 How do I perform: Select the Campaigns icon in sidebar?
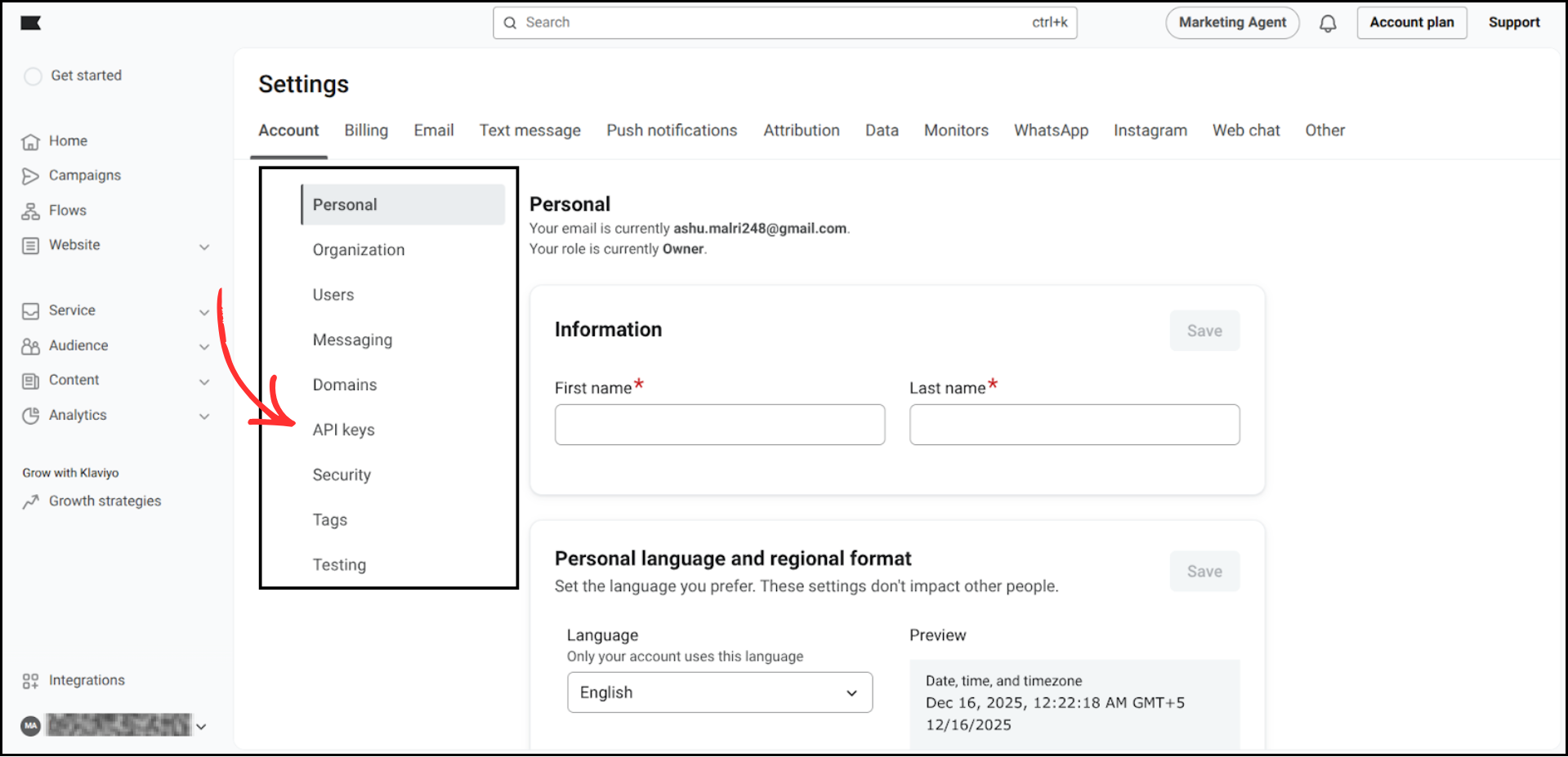tap(31, 175)
